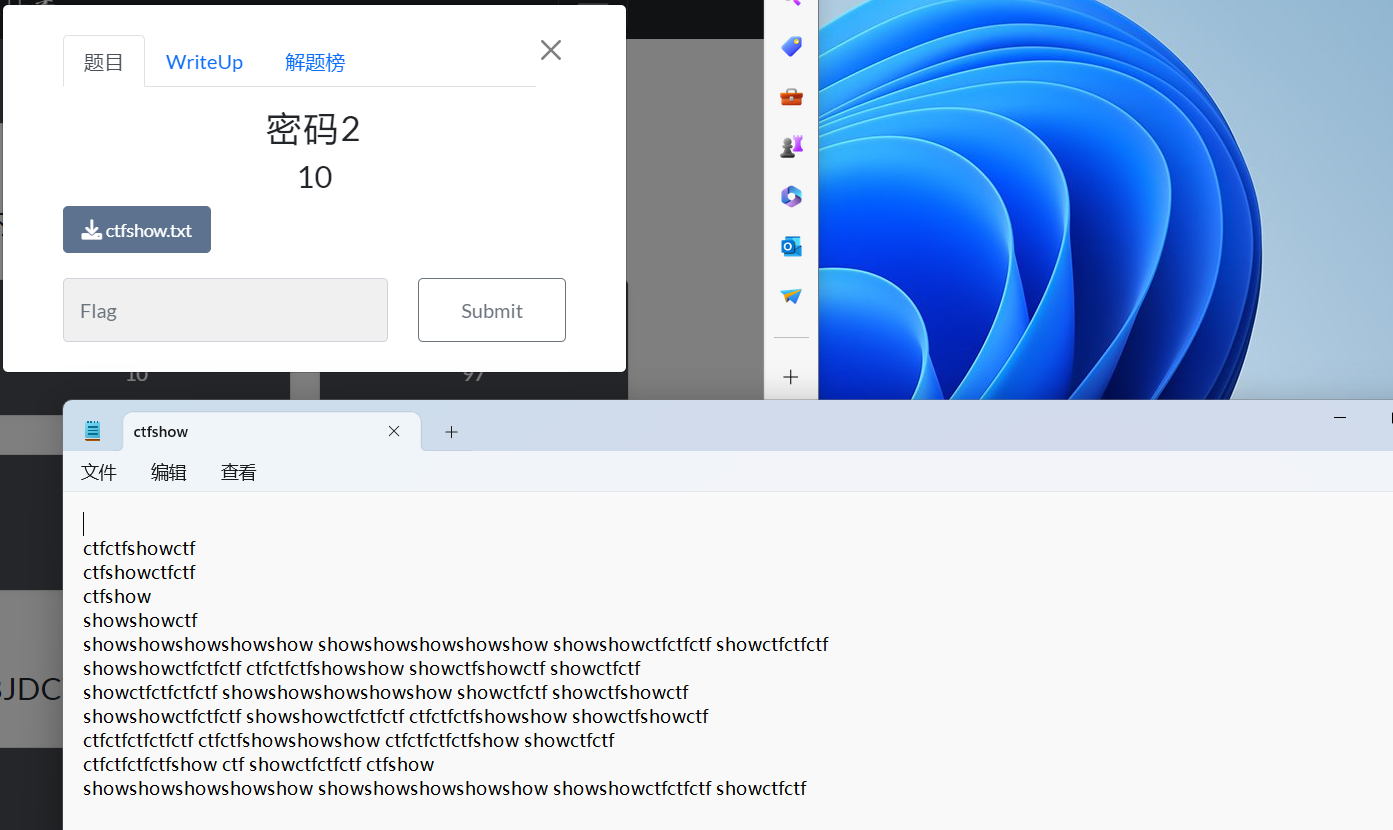
Task: Select the ctfshow tab in Notepad
Action: pos(272,431)
